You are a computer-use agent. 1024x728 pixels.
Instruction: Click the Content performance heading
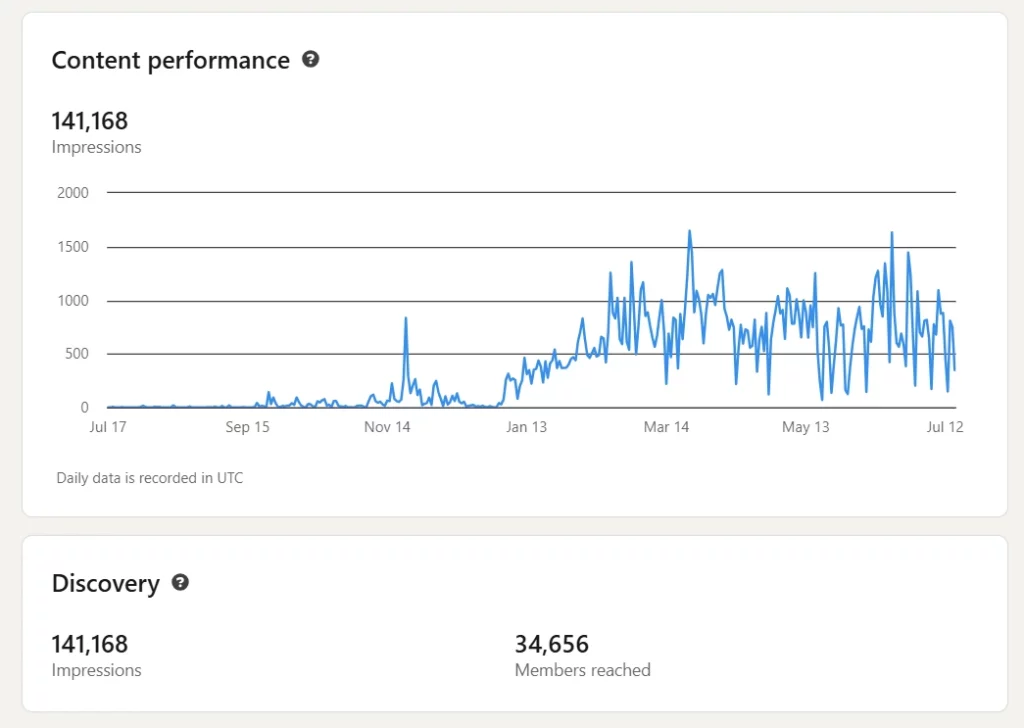170,60
